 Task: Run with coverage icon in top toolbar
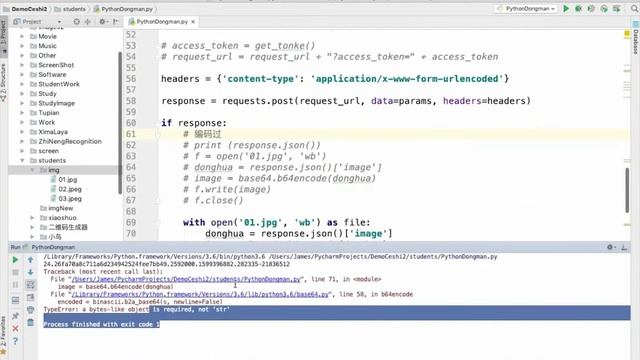591,9
